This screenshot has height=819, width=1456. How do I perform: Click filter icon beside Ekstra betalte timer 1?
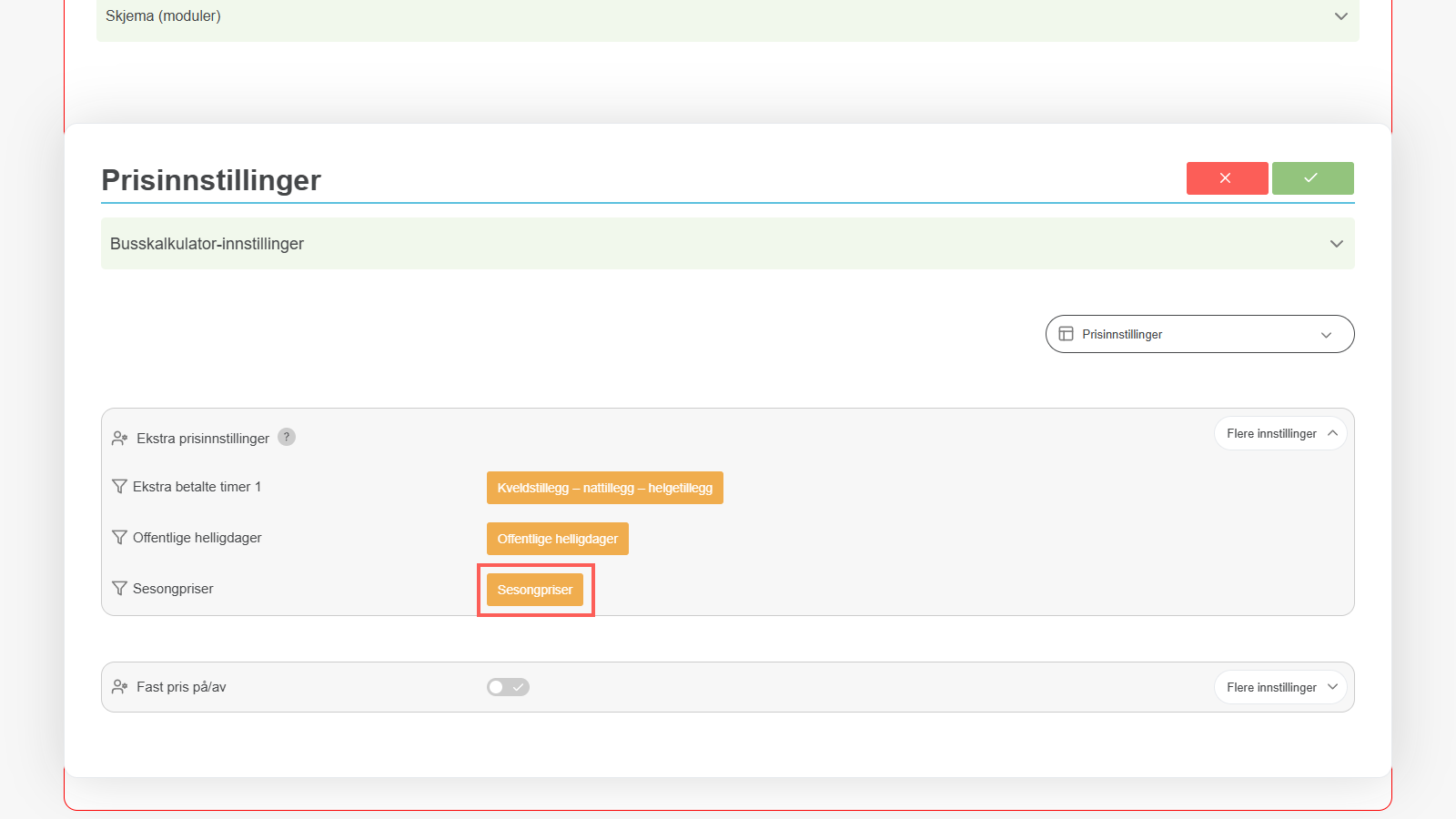pos(119,487)
